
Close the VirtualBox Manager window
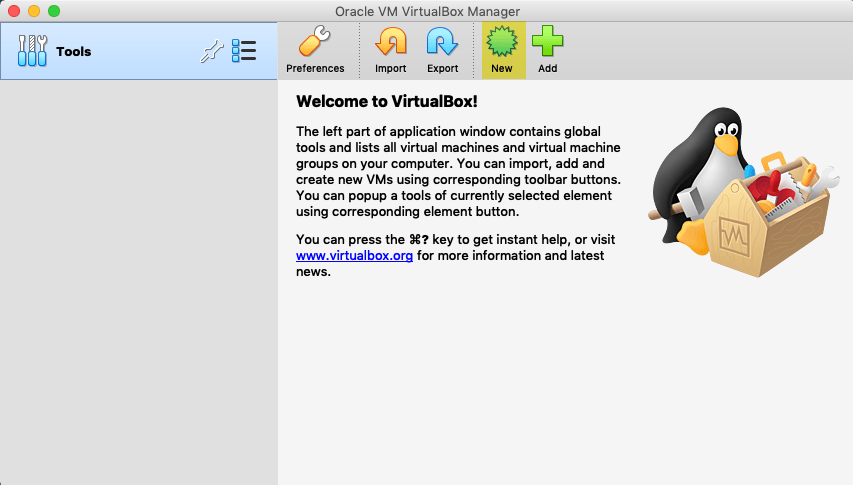coord(14,11)
